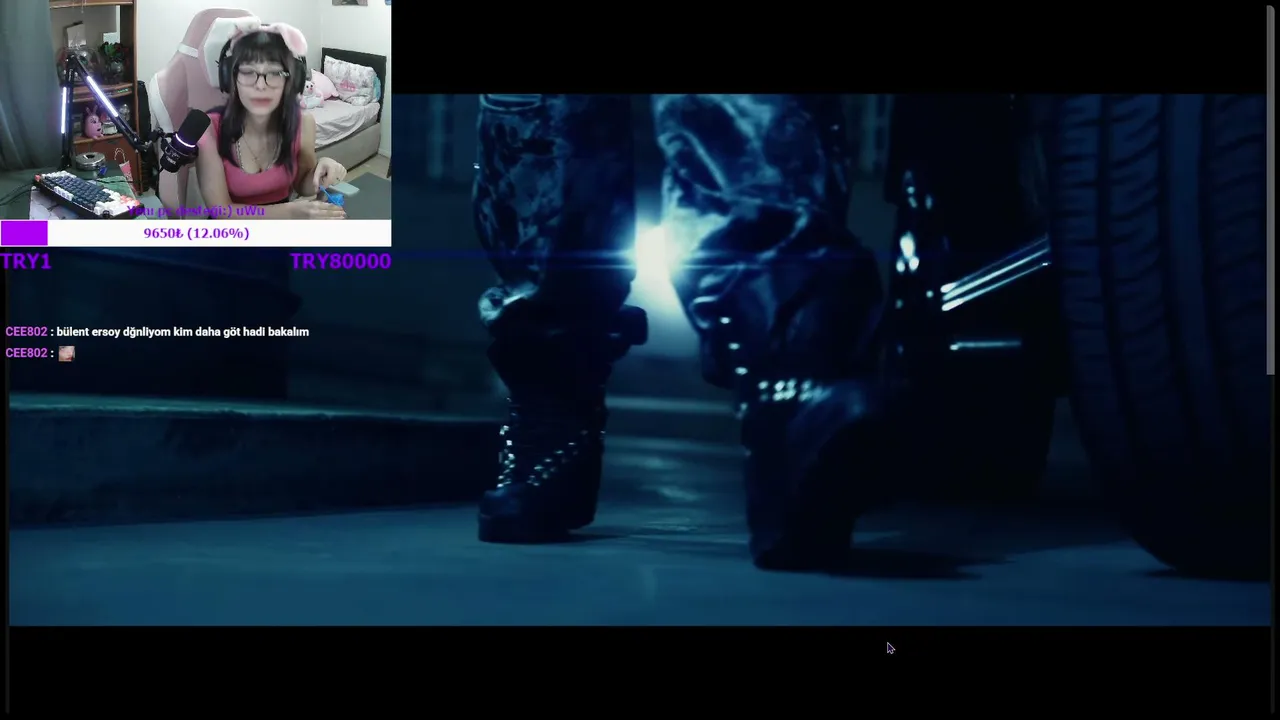Click the page vertical scrollbar thumb
The image size is (1280, 720).
coord(1272,190)
